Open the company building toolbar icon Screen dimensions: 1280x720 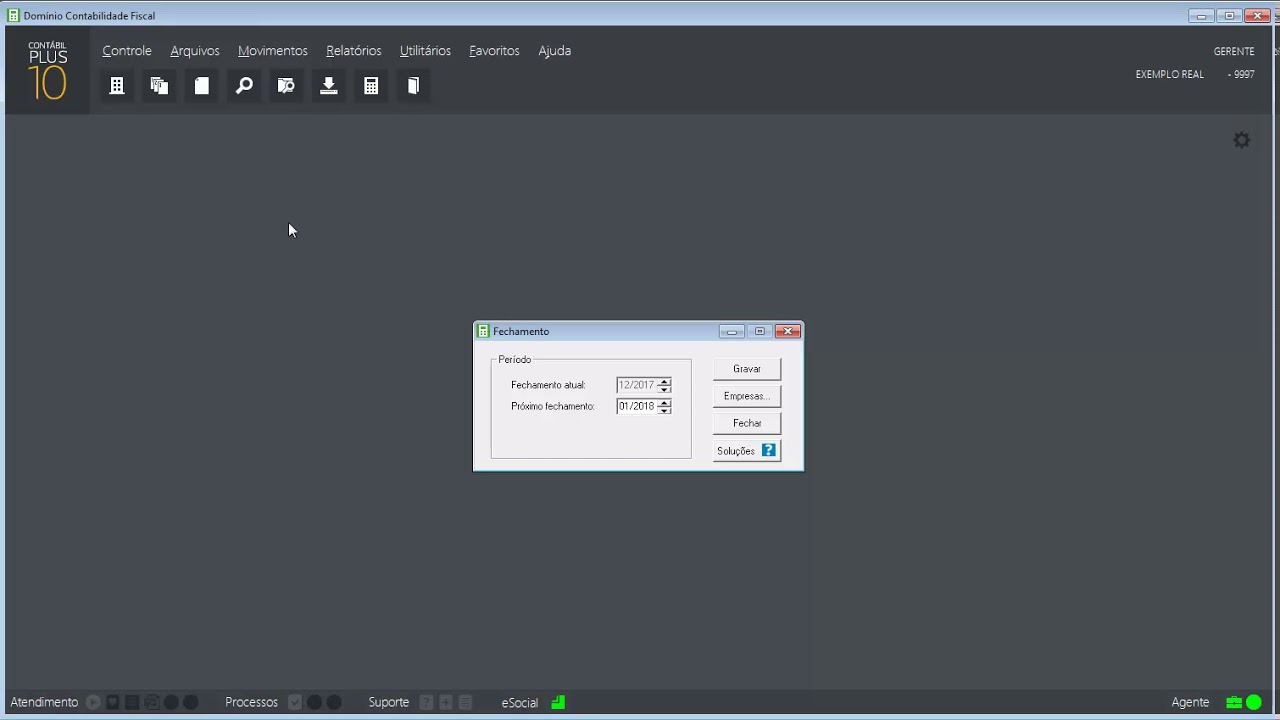click(117, 86)
